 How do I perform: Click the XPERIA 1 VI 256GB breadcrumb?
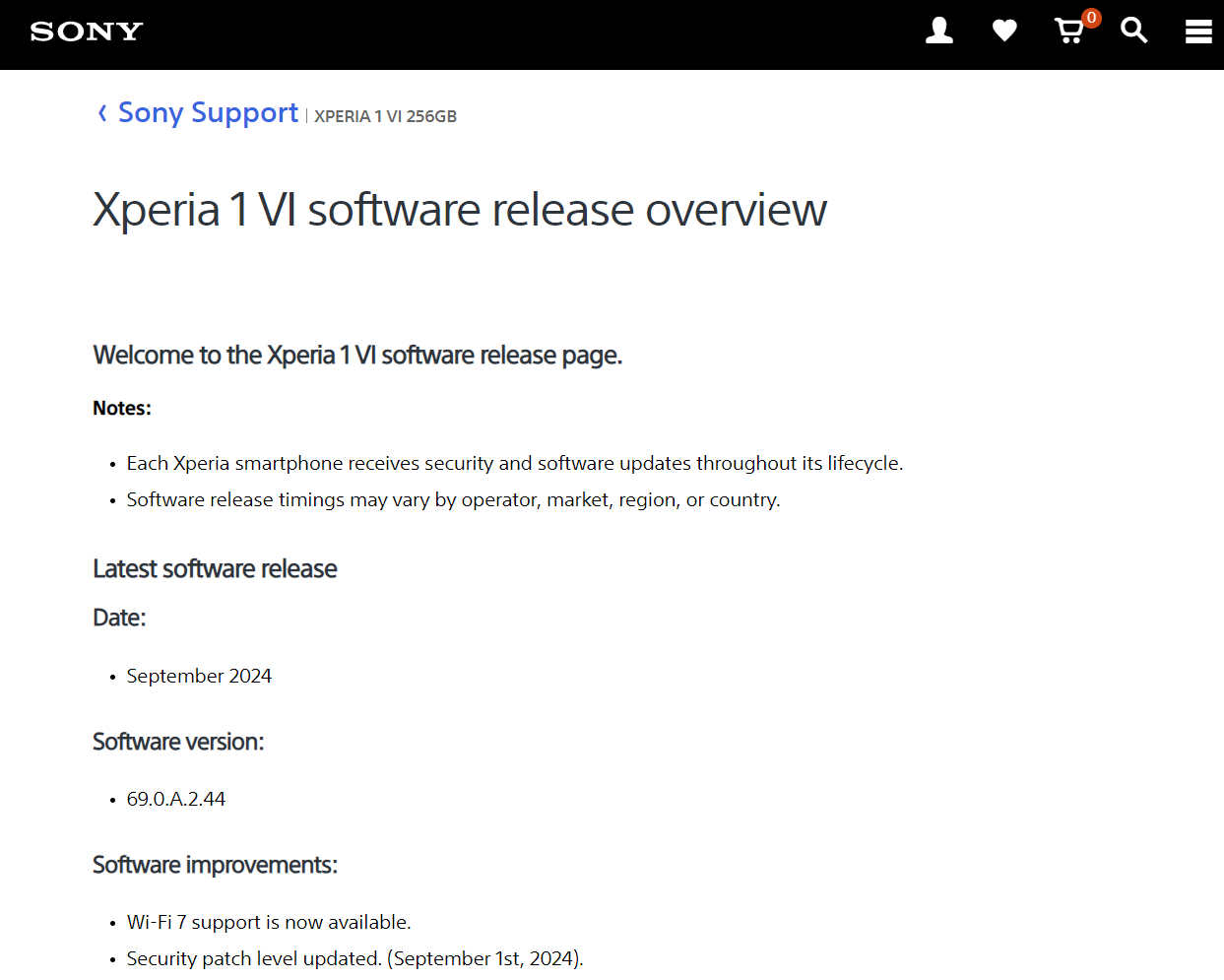click(385, 116)
